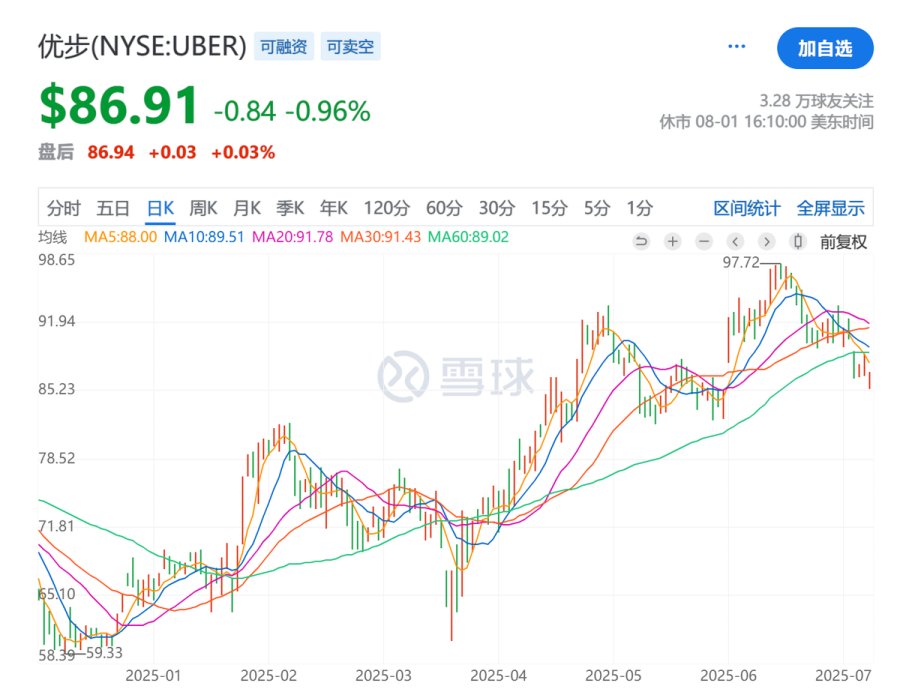Image resolution: width=900 pixels, height=695 pixels.
Task: Click the 均线 label
Action: click(x=52, y=237)
